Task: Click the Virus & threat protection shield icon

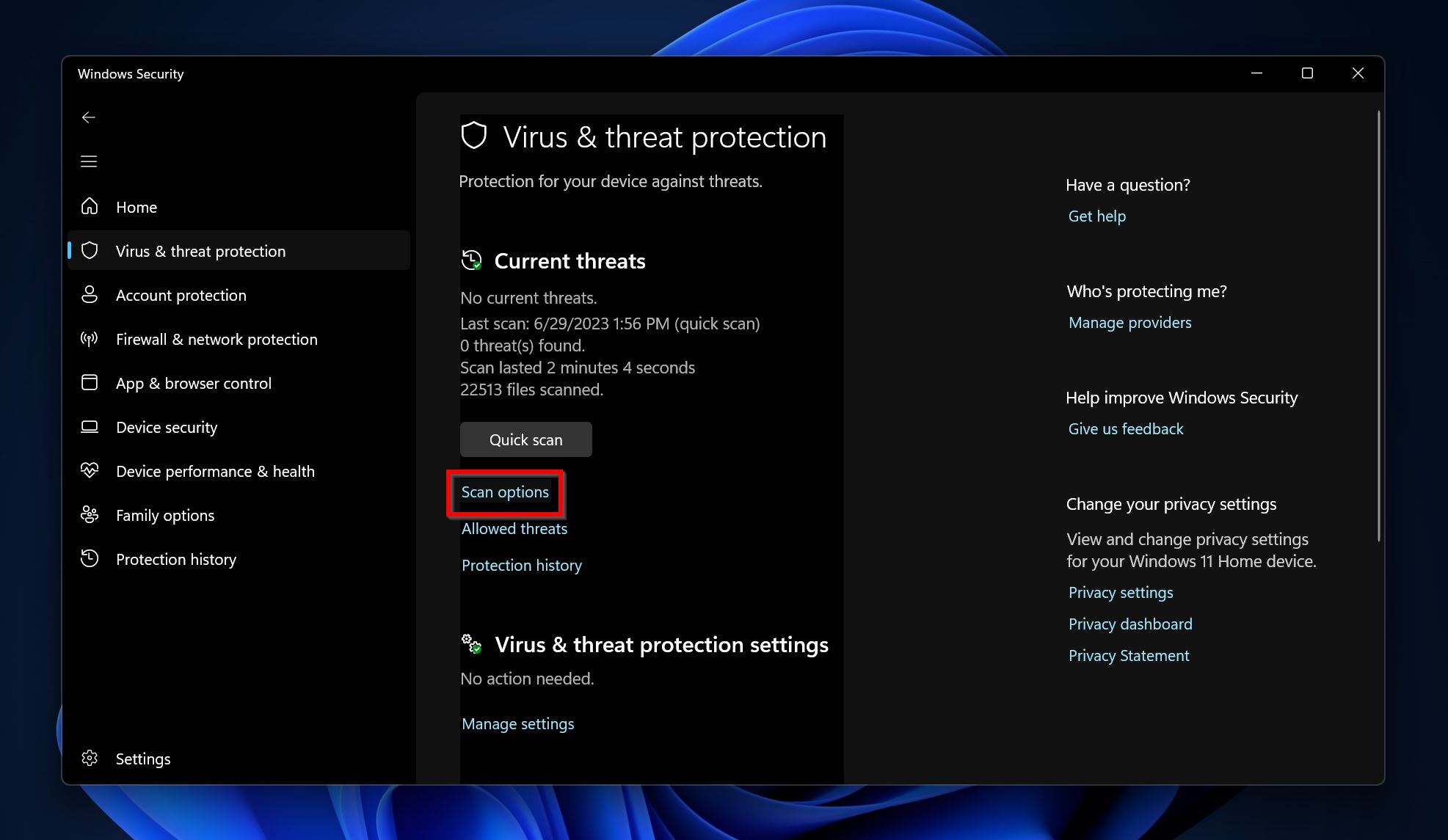Action: (x=91, y=250)
